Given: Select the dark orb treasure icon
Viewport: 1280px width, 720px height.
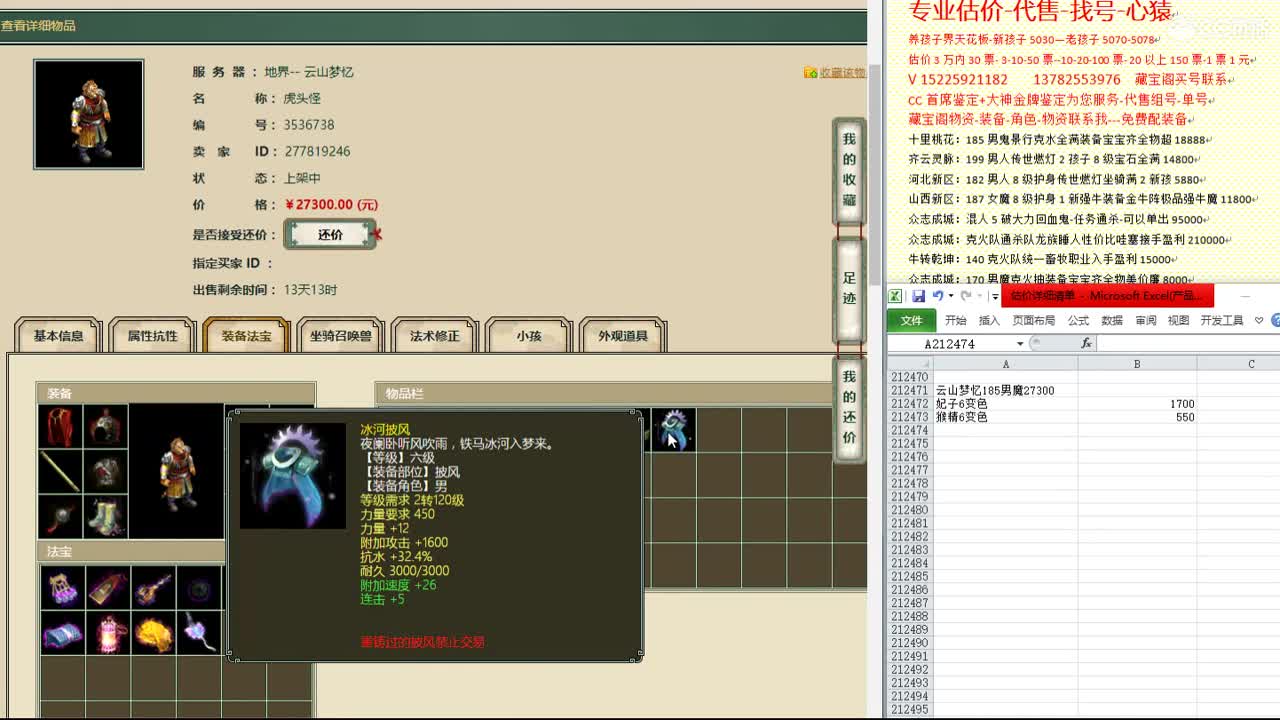Looking at the screenshot, I should [198, 588].
